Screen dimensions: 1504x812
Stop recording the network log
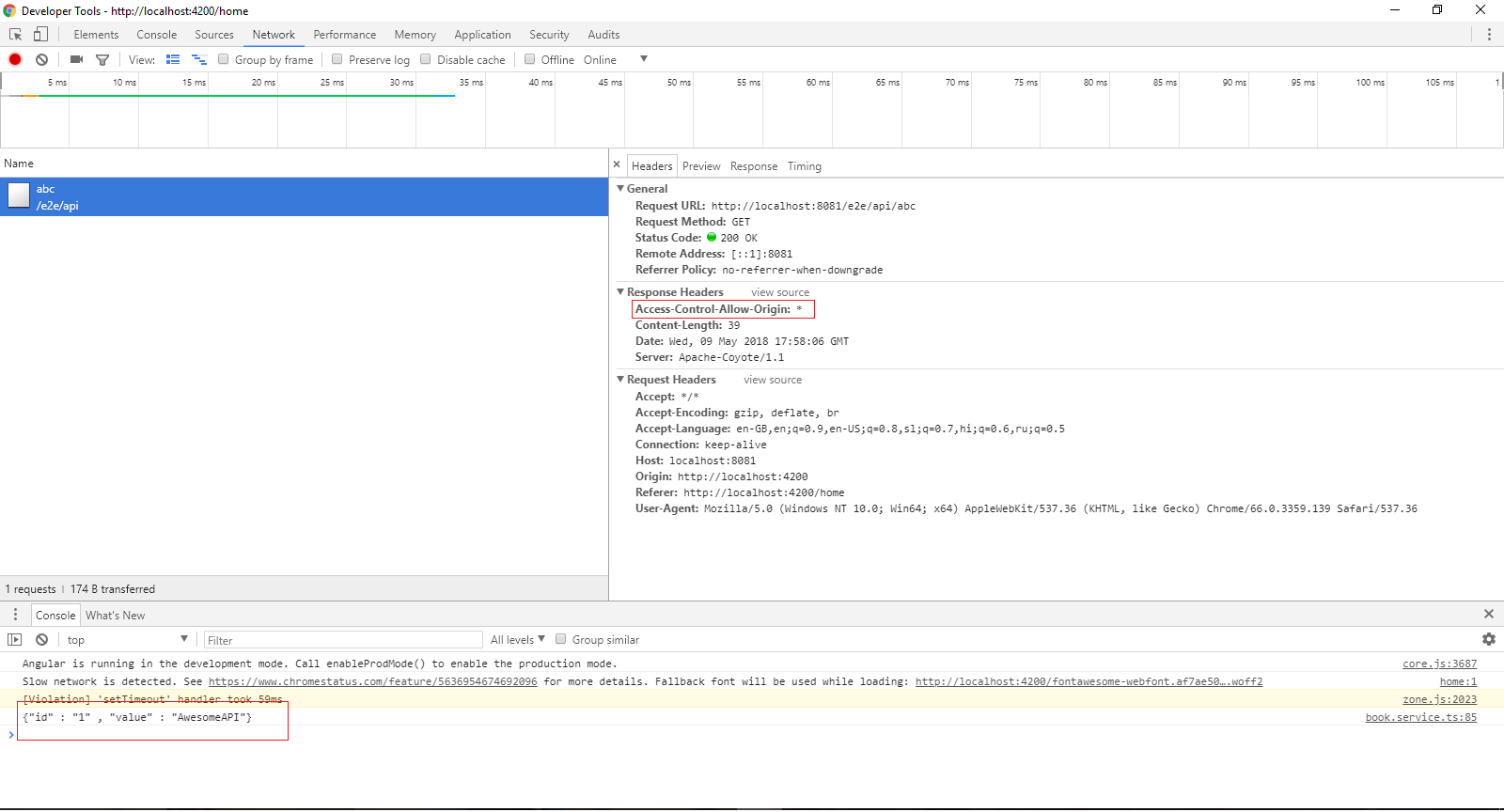click(x=15, y=59)
